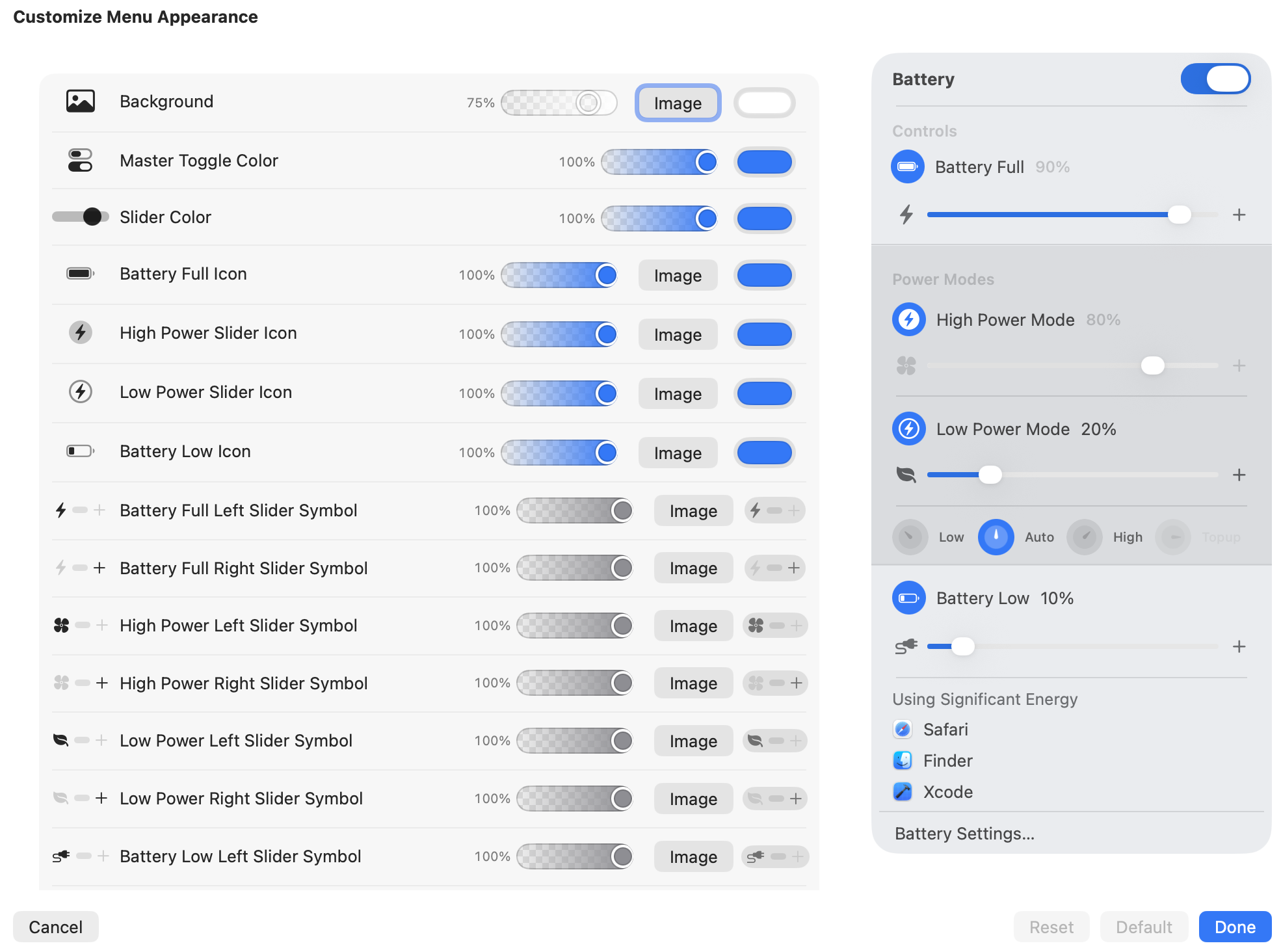This screenshot has width=1281, height=952.
Task: Toggle the Battery master switch
Action: coord(1215,79)
